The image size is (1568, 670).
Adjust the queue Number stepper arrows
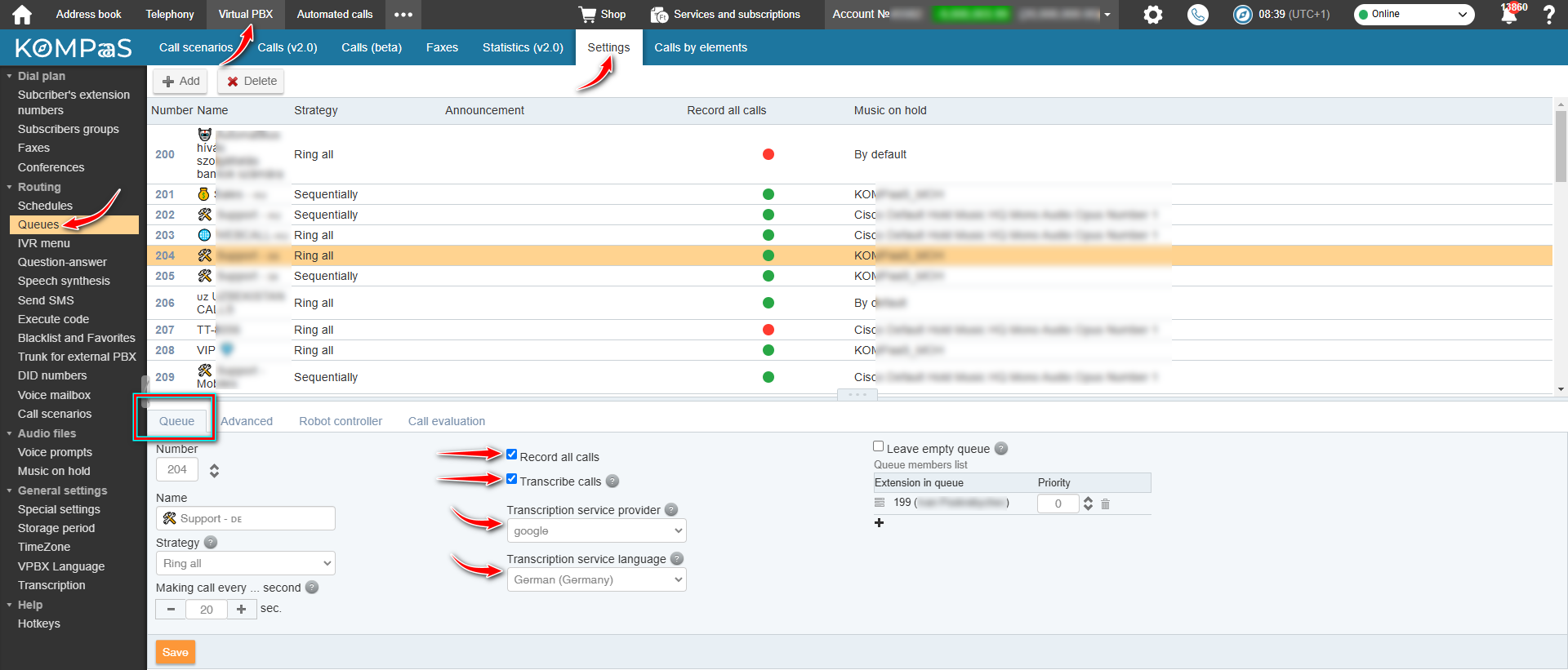coord(214,470)
